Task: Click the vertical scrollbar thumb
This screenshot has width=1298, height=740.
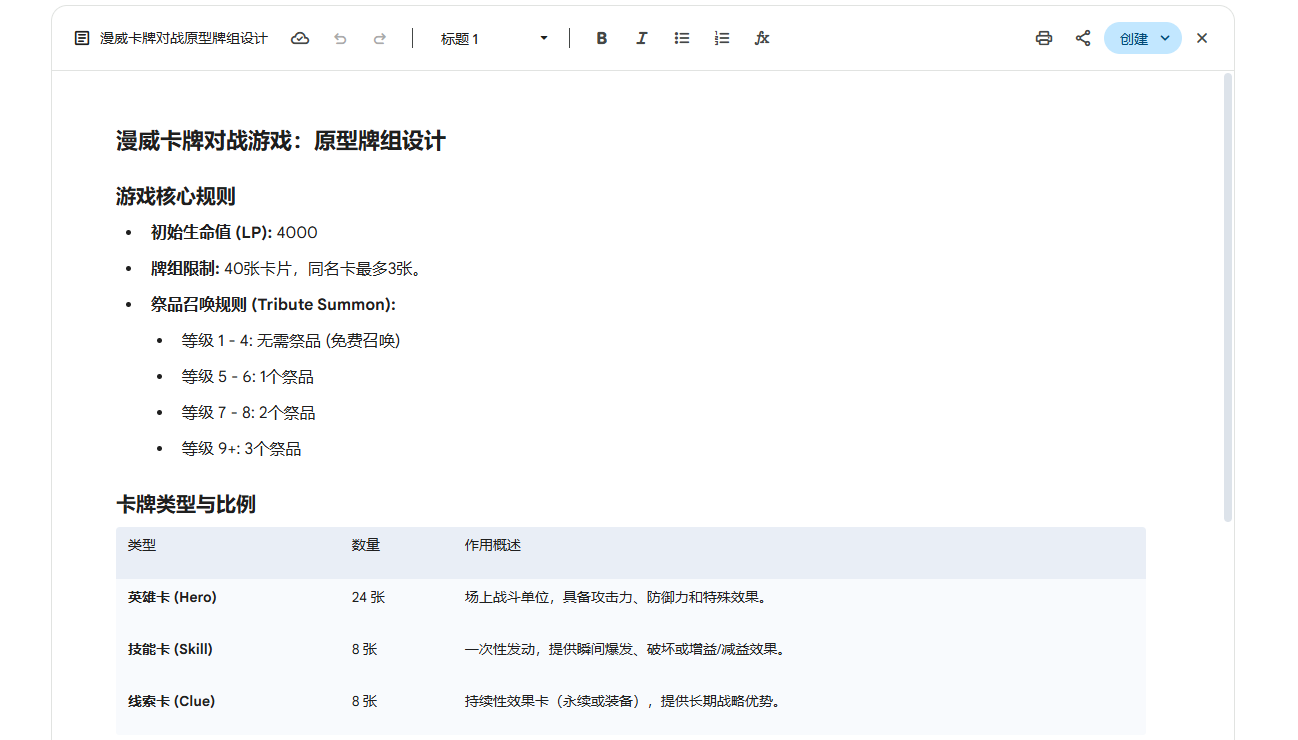Action: [x=1228, y=296]
